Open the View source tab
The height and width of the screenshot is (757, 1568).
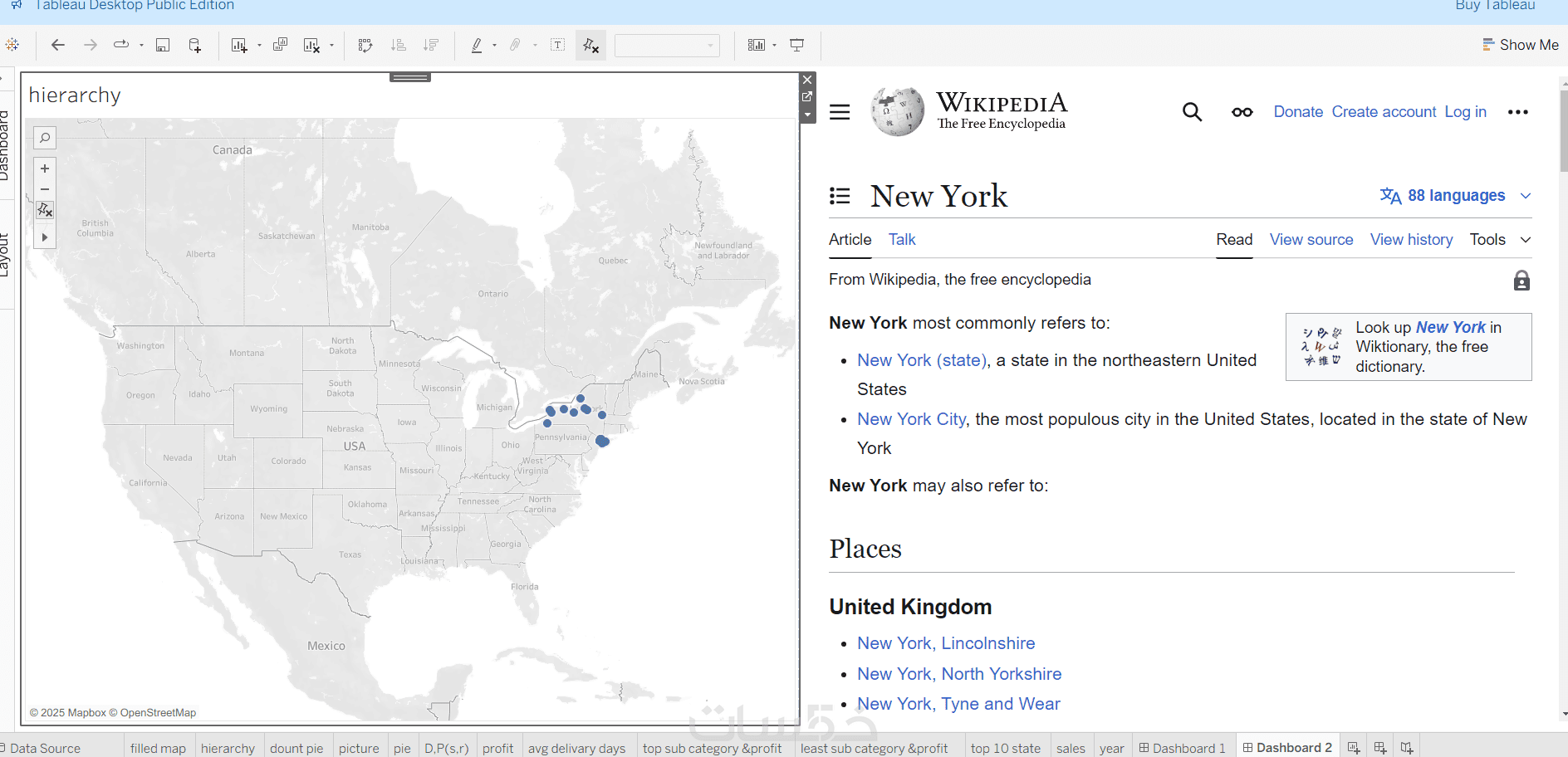point(1311,240)
